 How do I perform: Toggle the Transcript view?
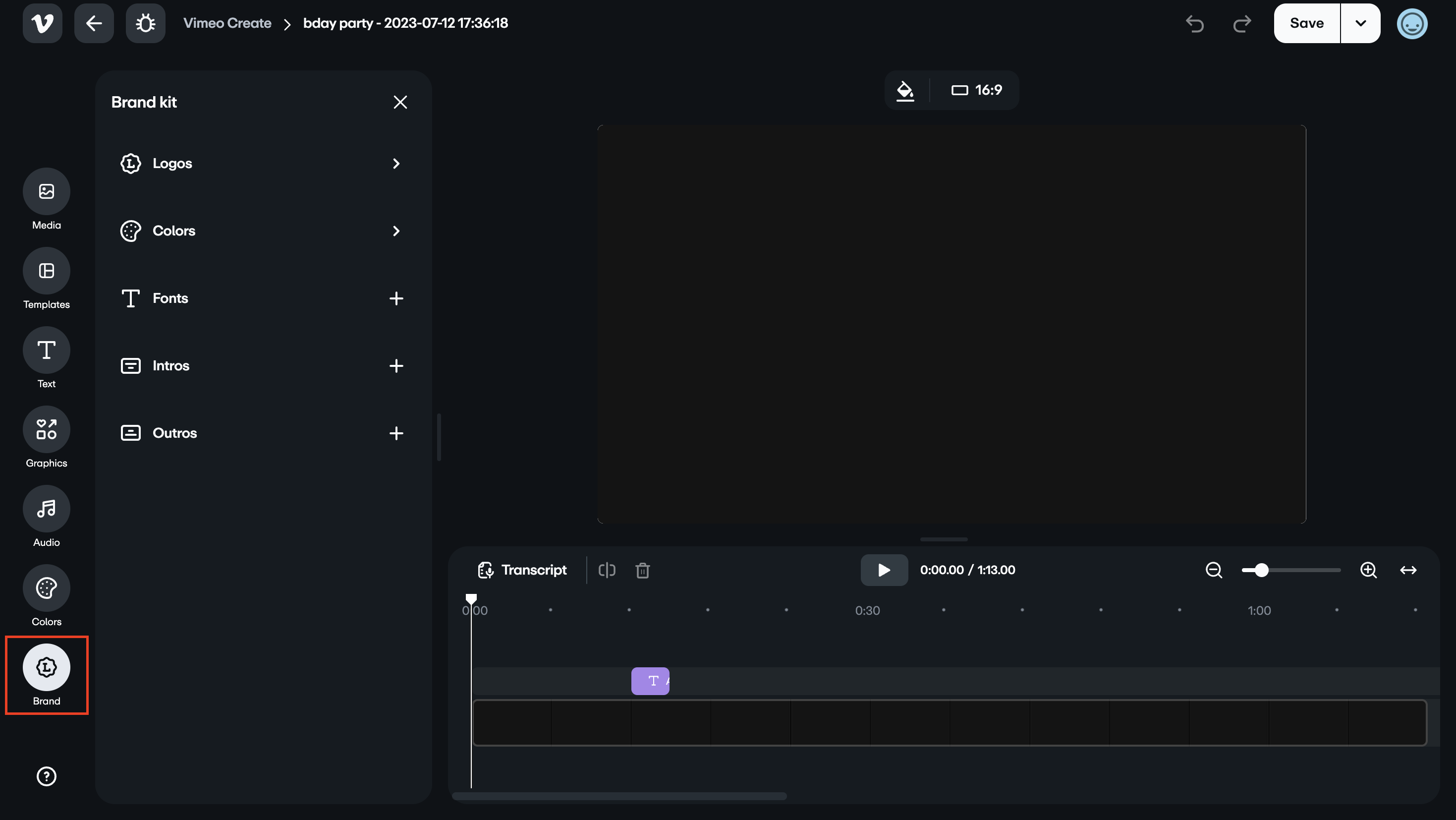tap(522, 570)
